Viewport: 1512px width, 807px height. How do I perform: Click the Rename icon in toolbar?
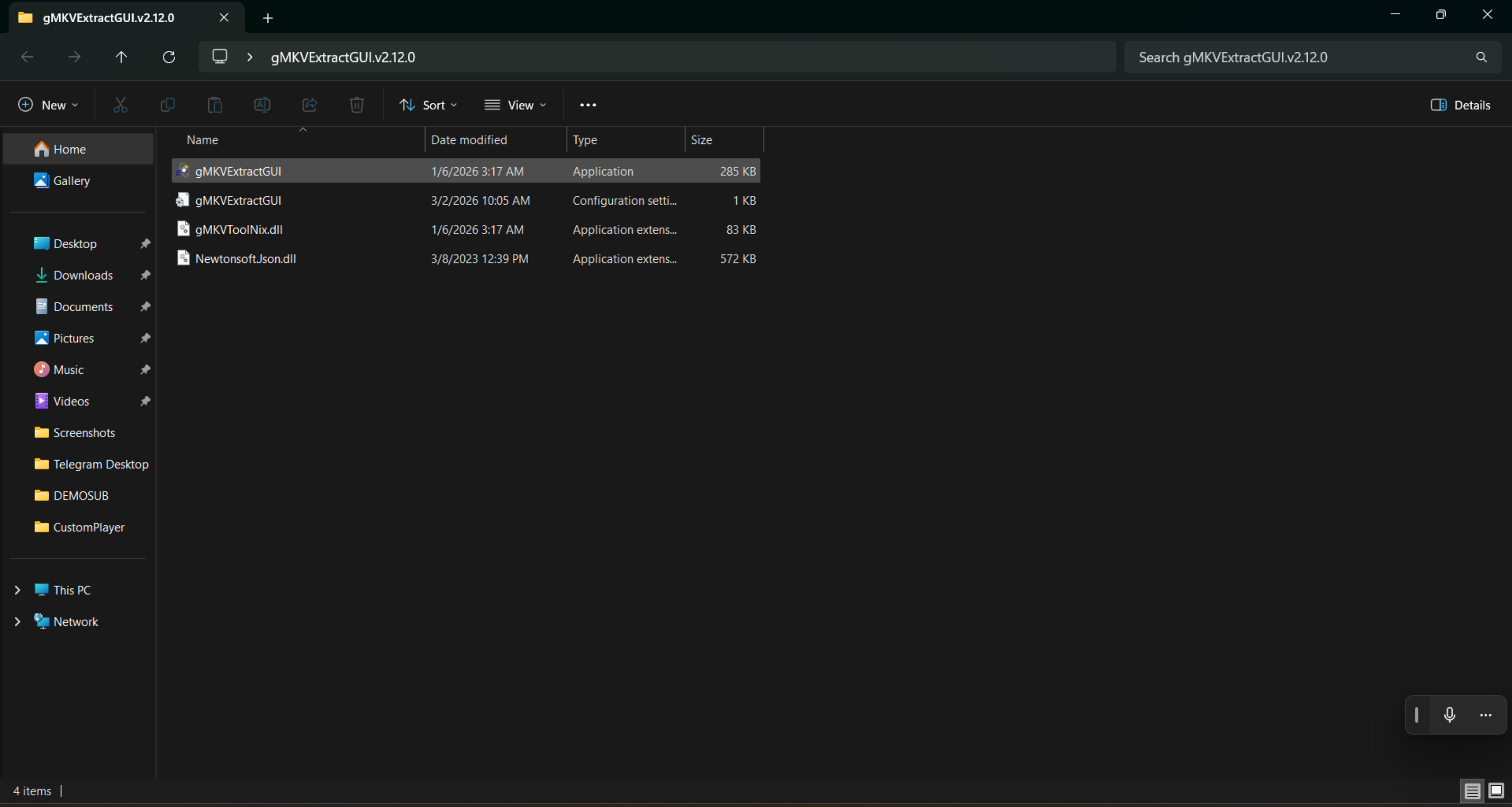coord(262,105)
